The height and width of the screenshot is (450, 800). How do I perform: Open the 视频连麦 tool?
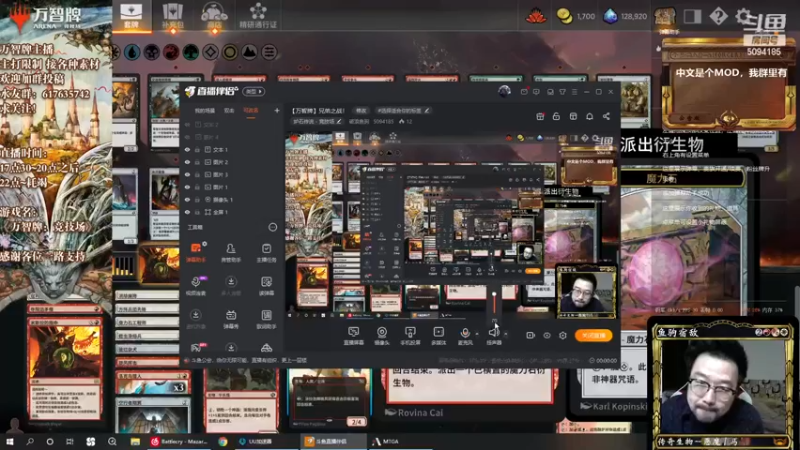[196, 286]
